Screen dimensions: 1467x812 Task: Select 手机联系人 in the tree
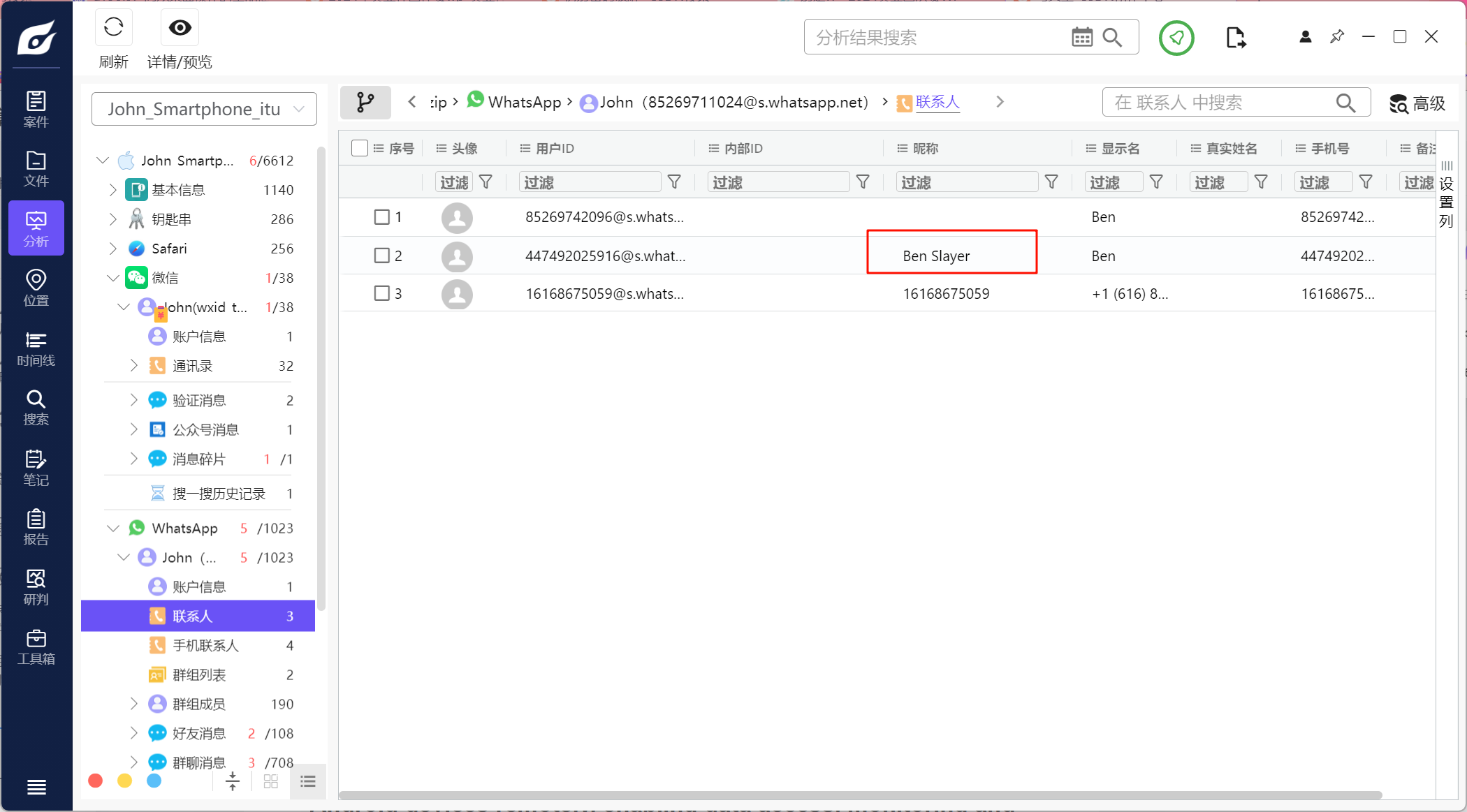pos(205,646)
